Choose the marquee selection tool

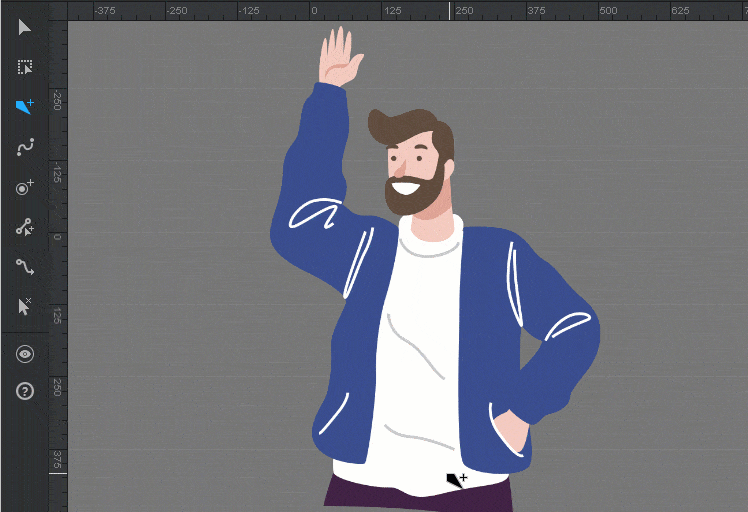25,67
